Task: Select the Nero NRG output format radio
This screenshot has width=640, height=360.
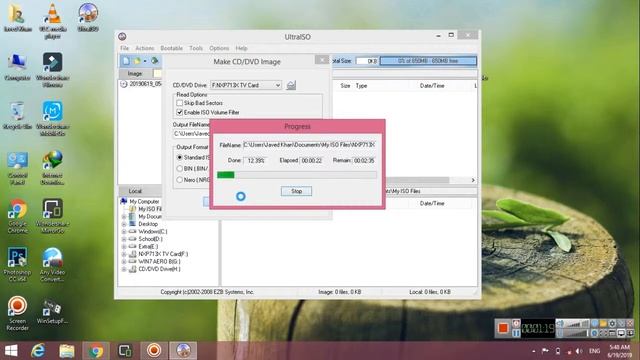Action: 179,180
